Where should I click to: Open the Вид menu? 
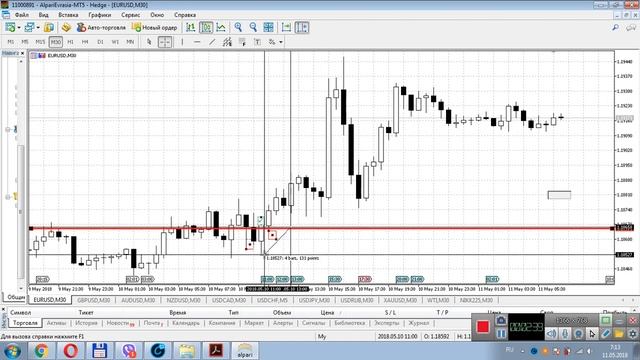tap(44, 15)
